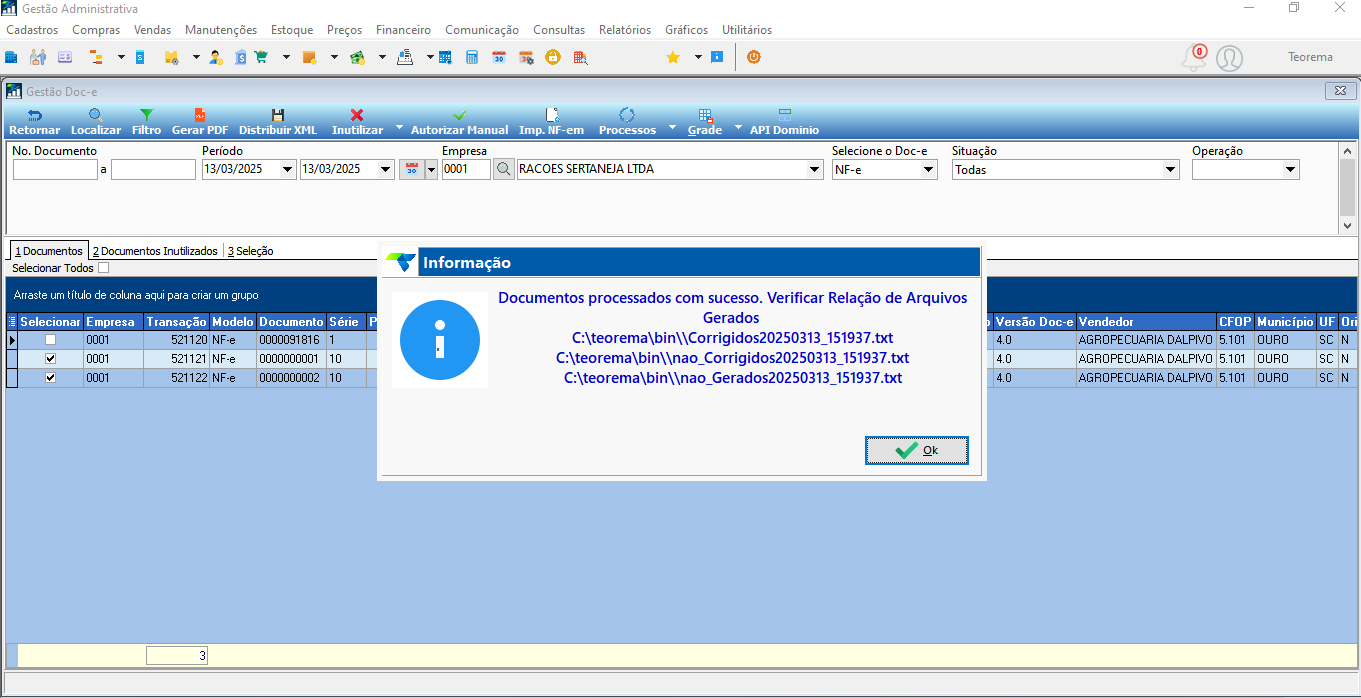The width and height of the screenshot is (1361, 698).
Task: Click the Distribuir XML button
Action: coord(278,122)
